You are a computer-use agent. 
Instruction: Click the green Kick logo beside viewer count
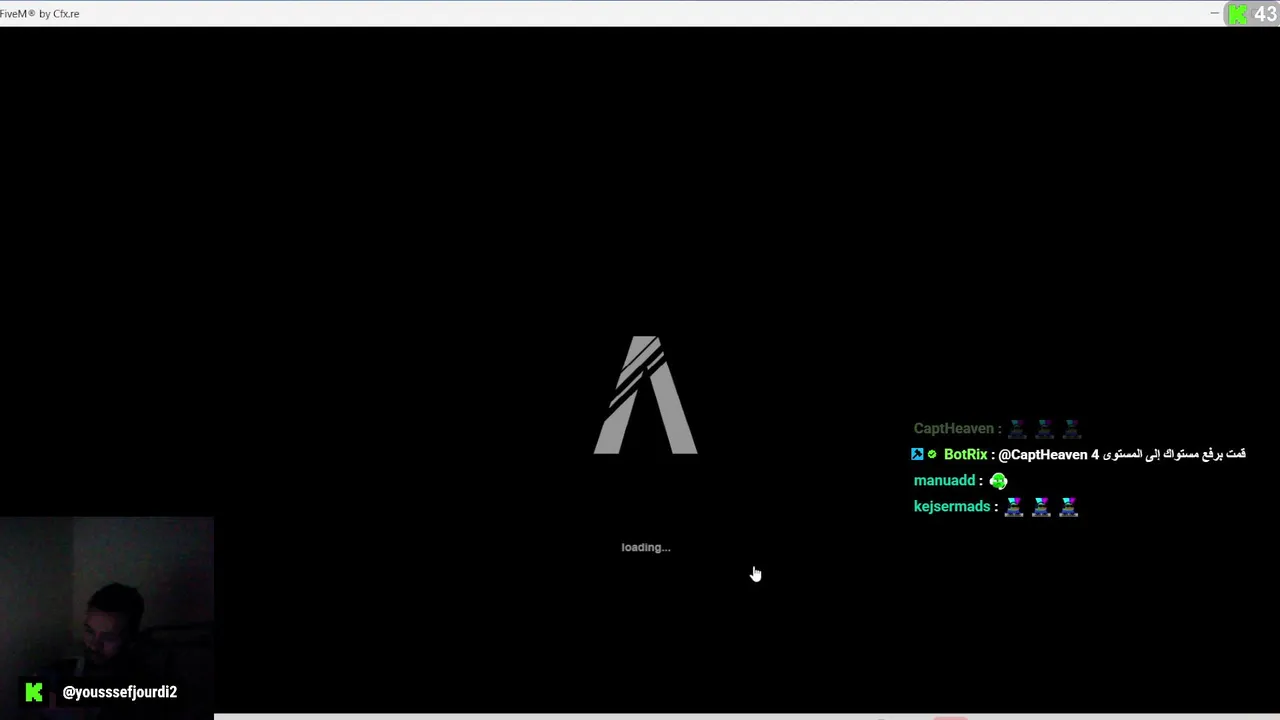click(1238, 14)
